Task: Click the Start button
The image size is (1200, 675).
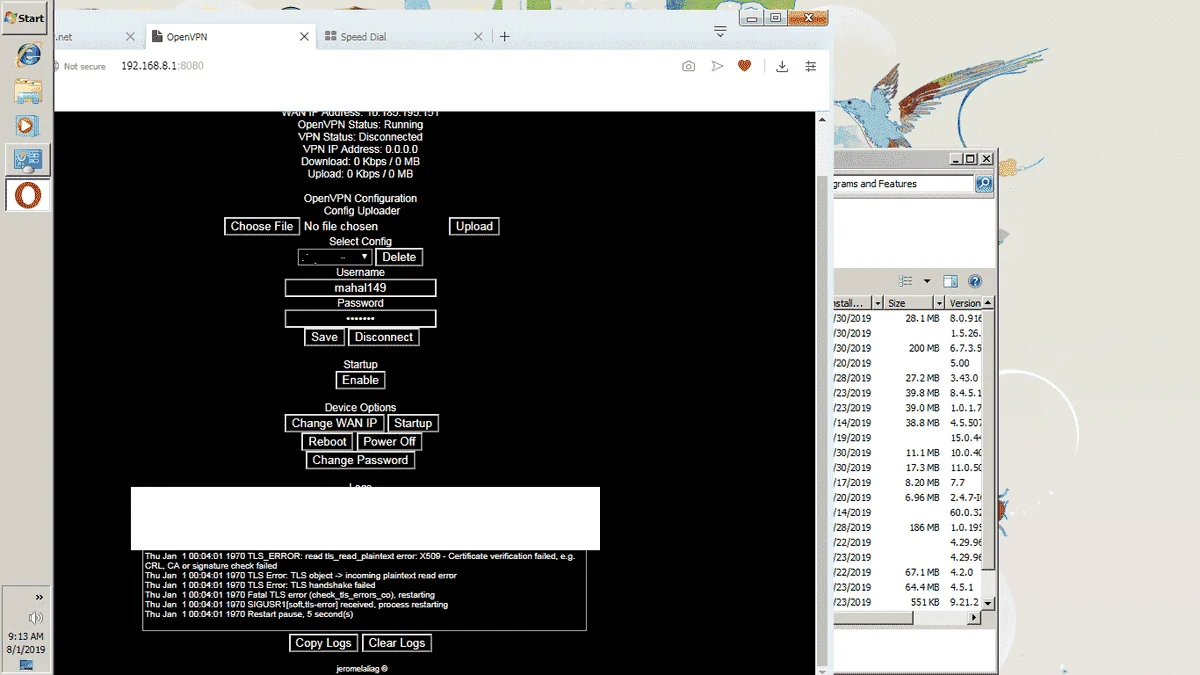Action: coord(26,18)
